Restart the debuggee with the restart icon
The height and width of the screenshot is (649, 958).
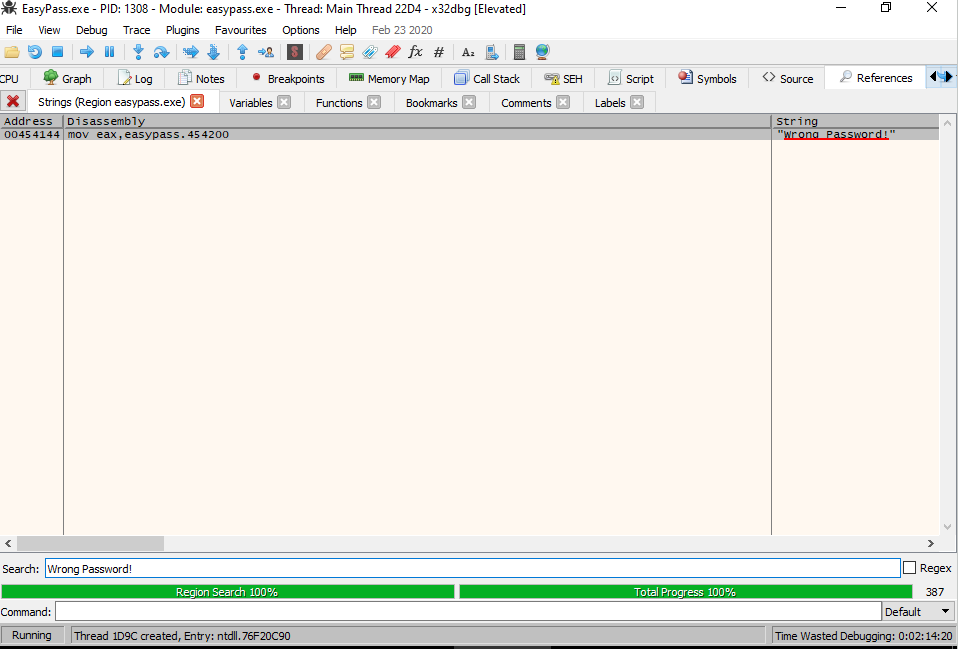coord(35,52)
